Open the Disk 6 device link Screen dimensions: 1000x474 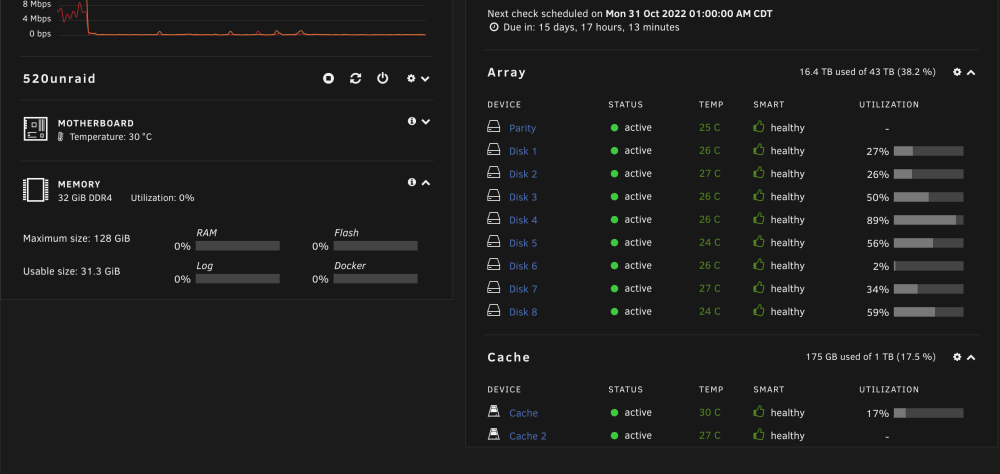(x=523, y=266)
